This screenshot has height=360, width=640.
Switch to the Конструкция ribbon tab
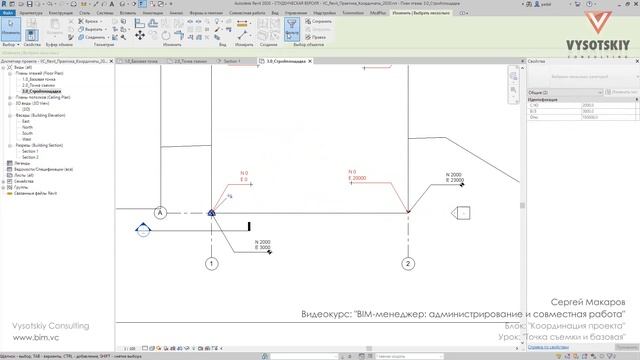click(x=61, y=13)
